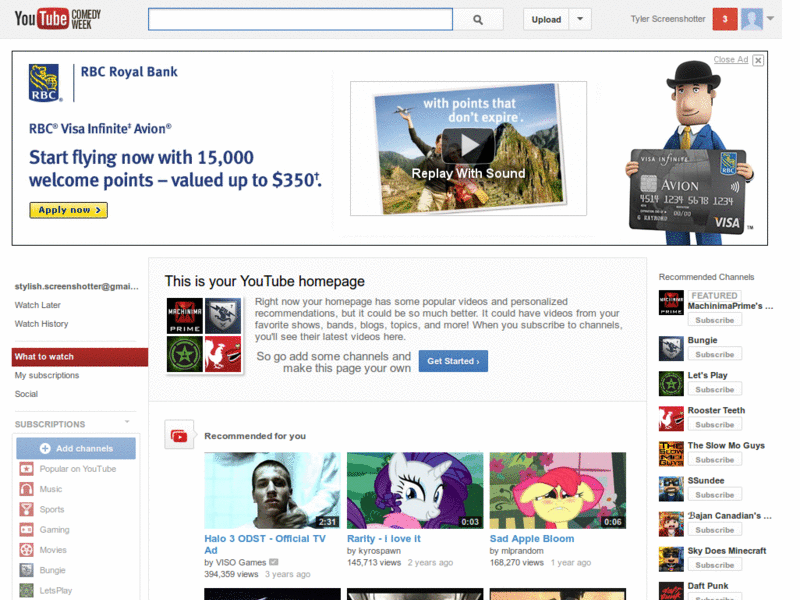Subscribe to the Let's Play channel
The image size is (800, 600).
(x=714, y=389)
